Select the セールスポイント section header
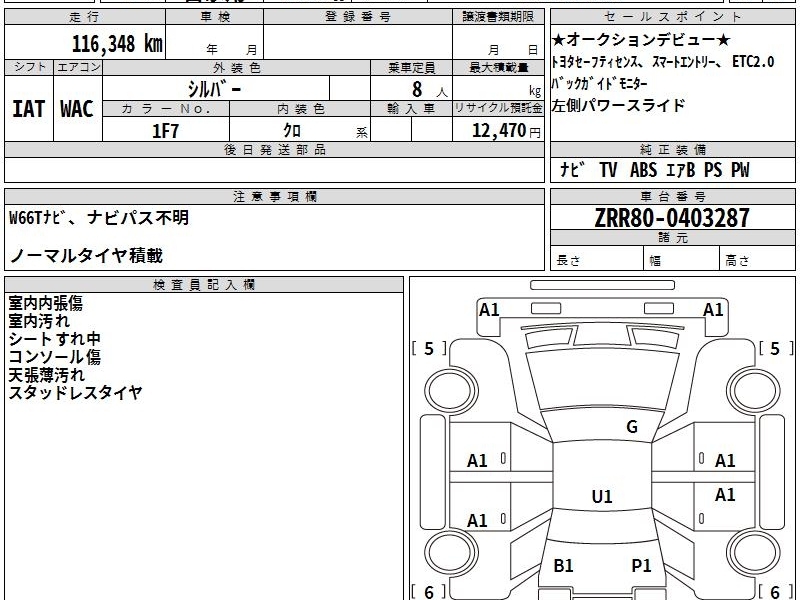This screenshot has height=600, width=800. tap(672, 17)
